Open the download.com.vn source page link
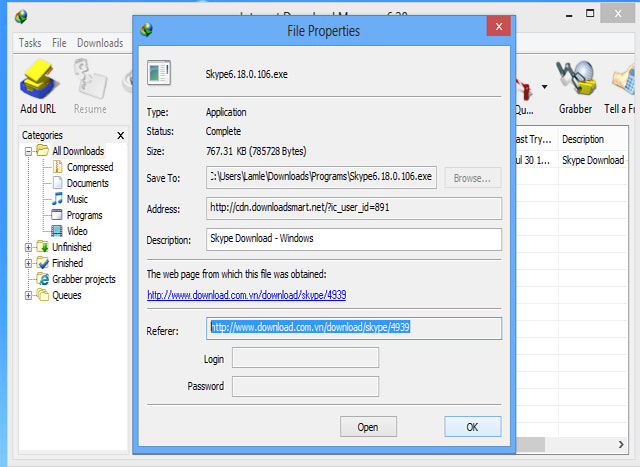 pos(247,295)
